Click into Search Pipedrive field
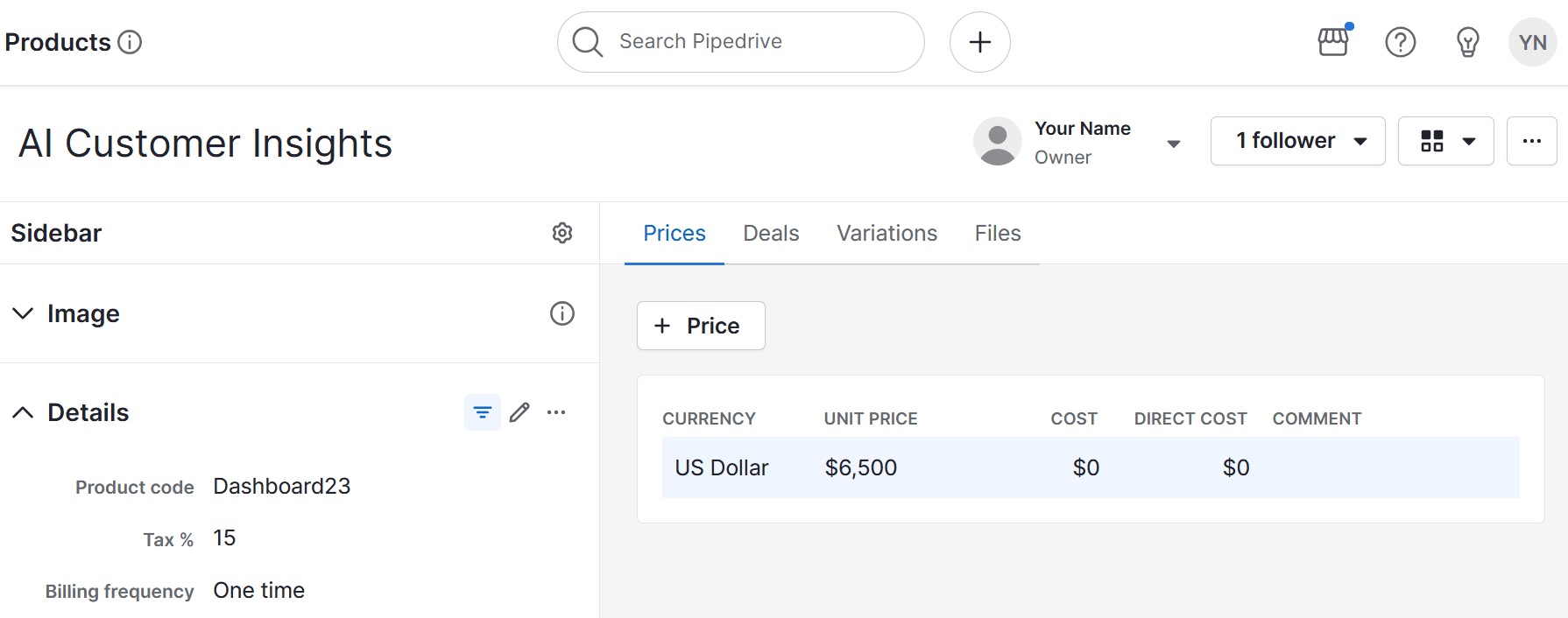Viewport: 1568px width, 618px height. click(x=740, y=42)
